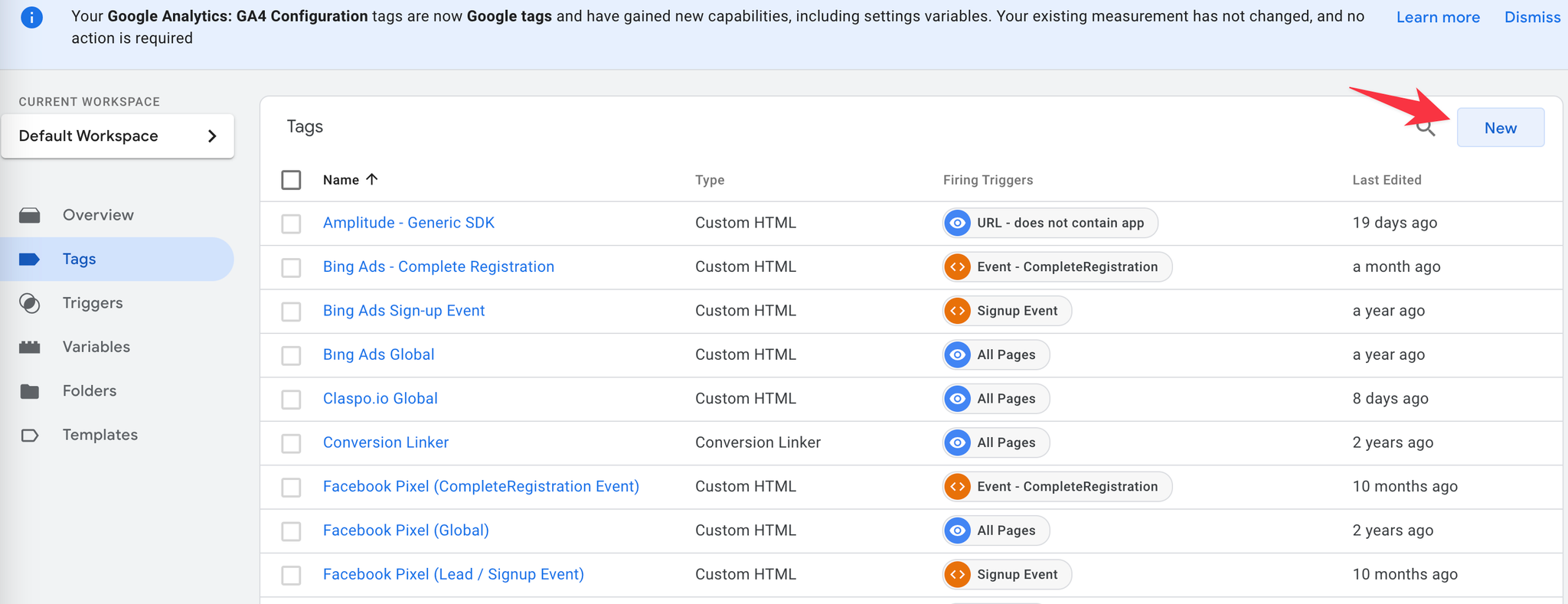
Task: Click orange code icon in Bing Ads Sign-up Event row
Action: [x=957, y=311]
